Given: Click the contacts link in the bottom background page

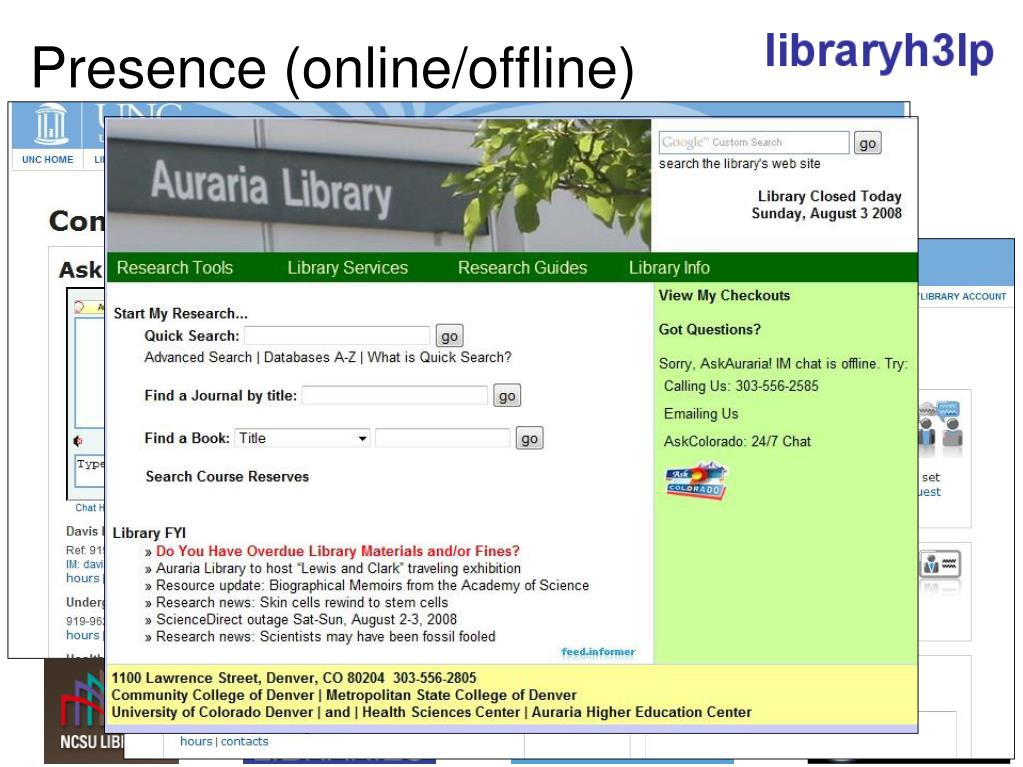Looking at the screenshot, I should (x=245, y=742).
